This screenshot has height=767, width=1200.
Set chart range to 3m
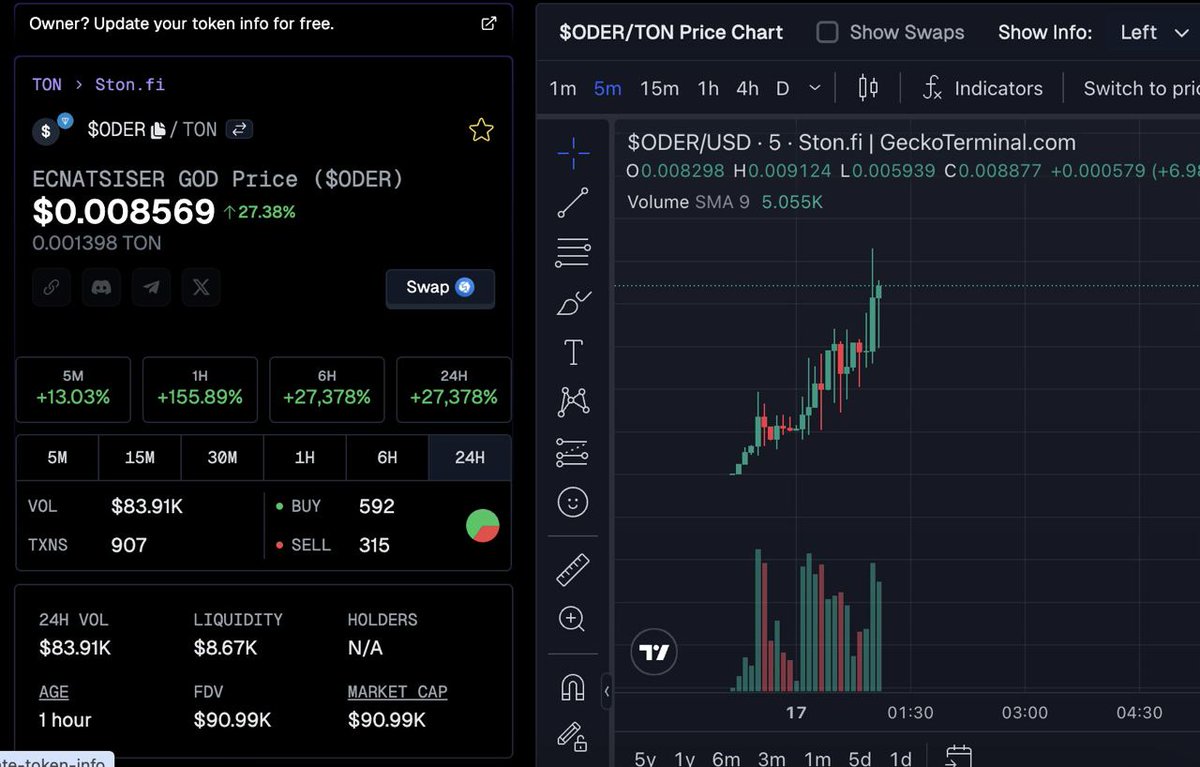(772, 758)
